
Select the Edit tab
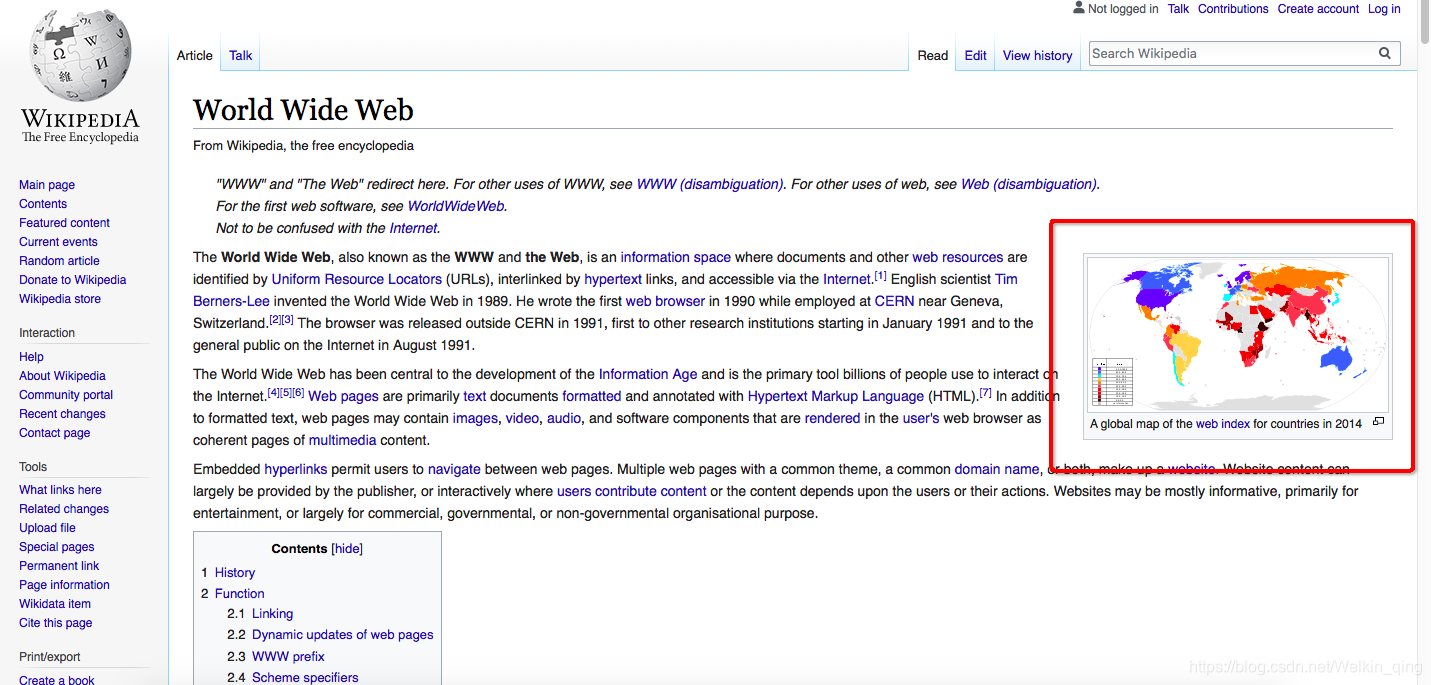(x=976, y=56)
